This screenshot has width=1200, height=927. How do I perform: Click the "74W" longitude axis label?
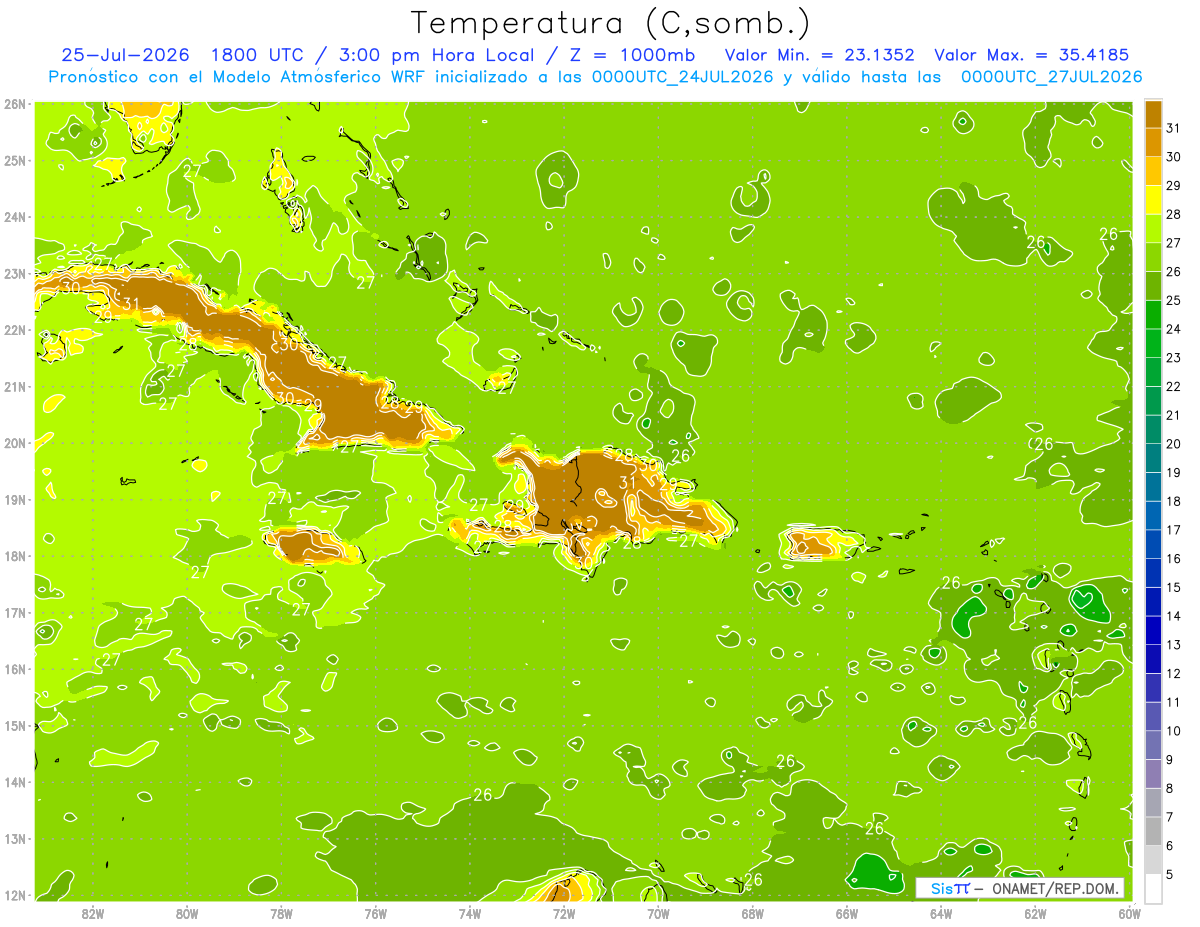pos(469,914)
